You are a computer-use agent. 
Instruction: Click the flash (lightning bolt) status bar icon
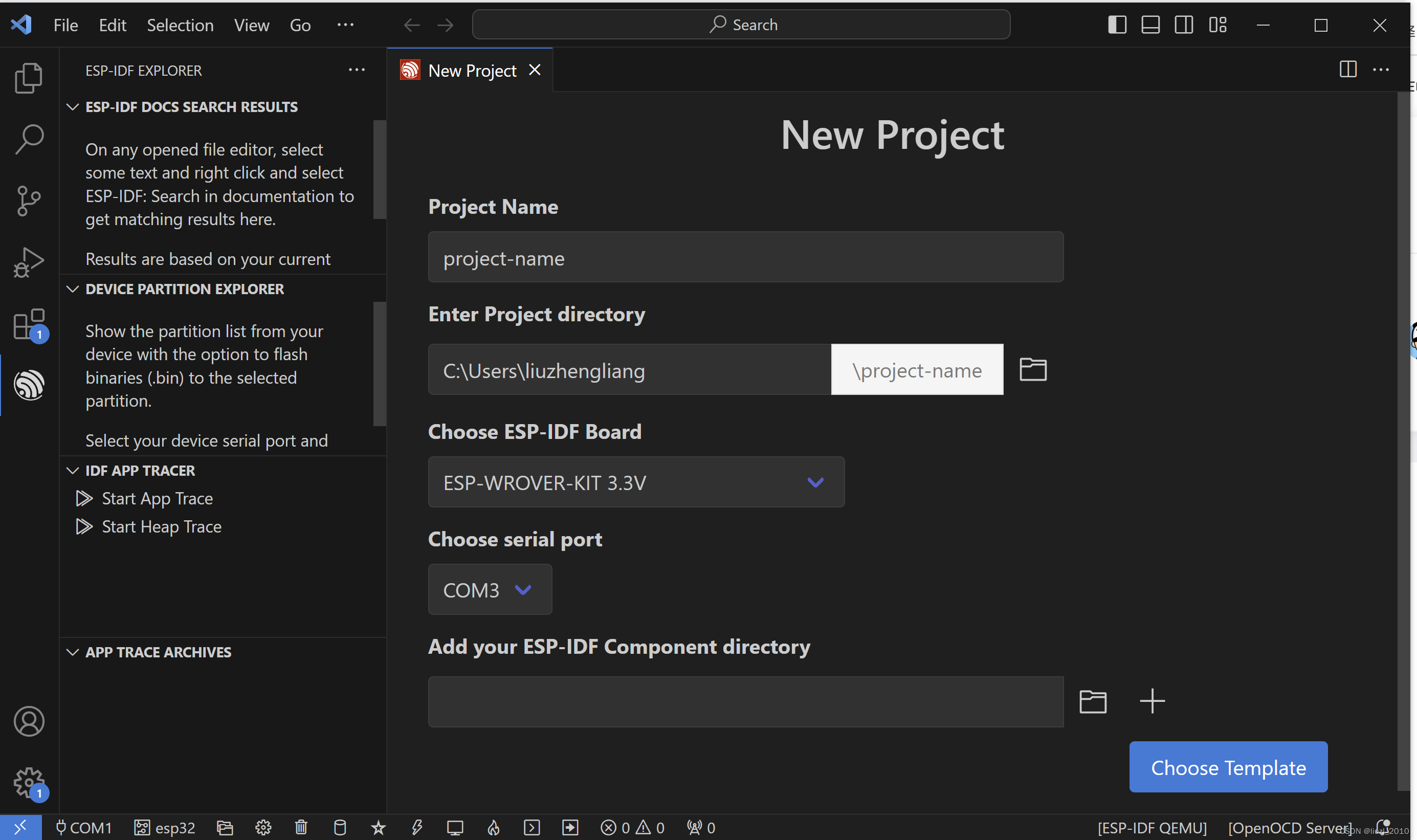tap(417, 827)
